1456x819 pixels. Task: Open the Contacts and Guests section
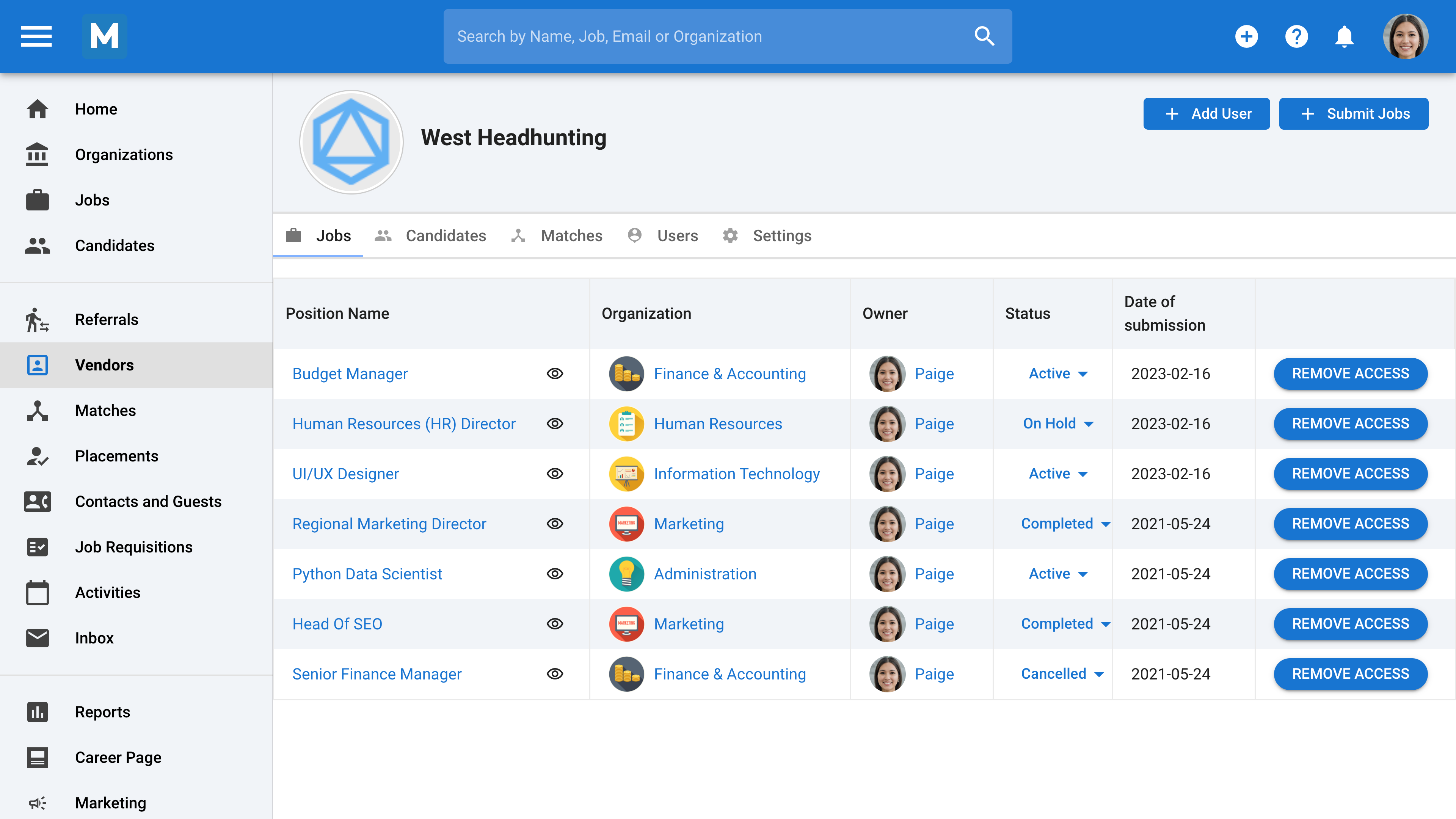tap(148, 501)
